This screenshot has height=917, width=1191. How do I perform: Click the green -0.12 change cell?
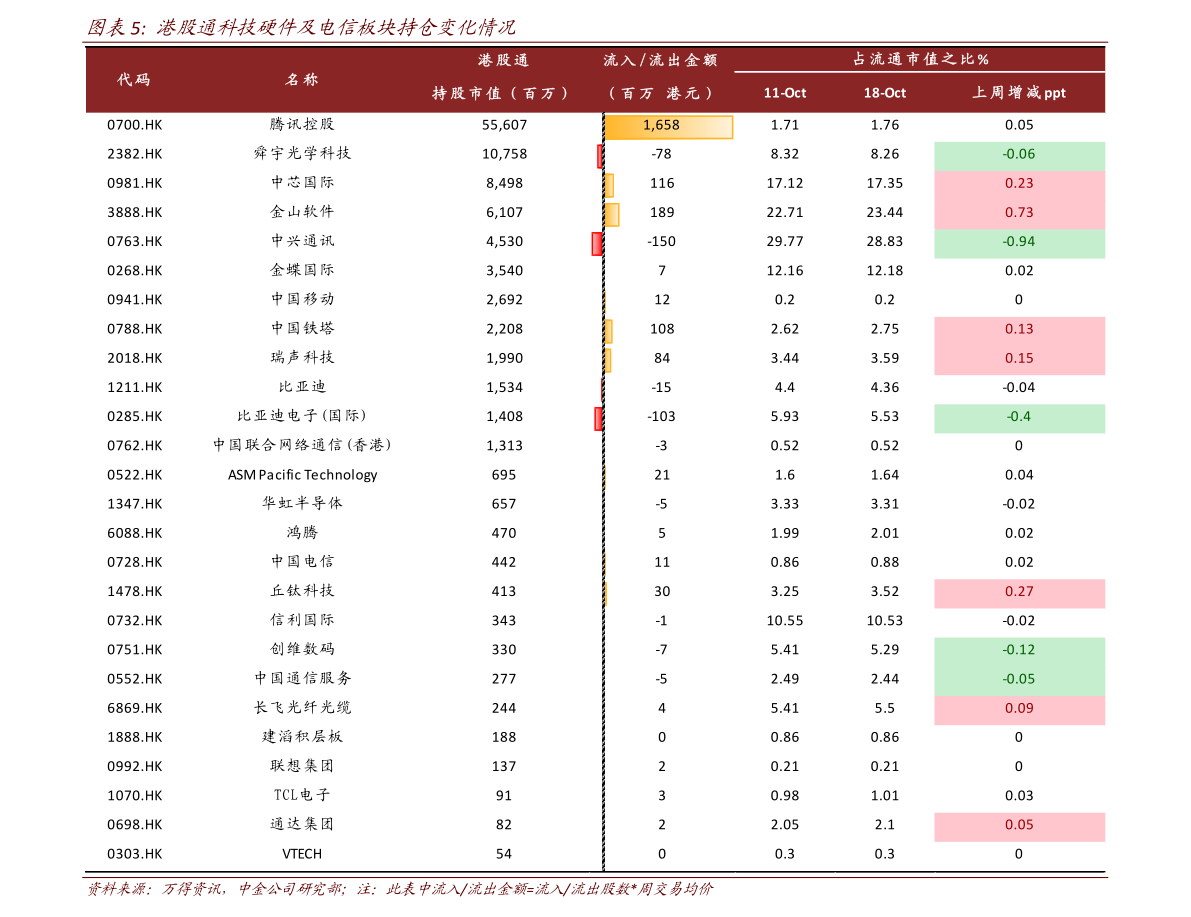click(x=1019, y=650)
